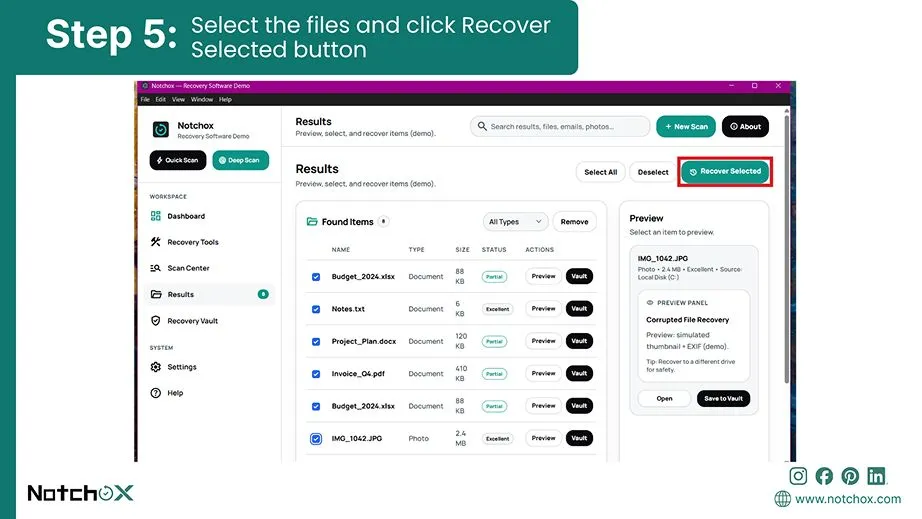Expand the All Types filter dropdown
Screen dimensions: 922x519
(x=515, y=222)
